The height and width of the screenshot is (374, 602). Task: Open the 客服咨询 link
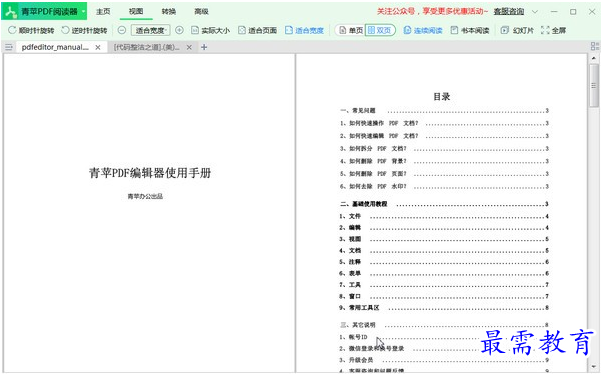(x=509, y=12)
